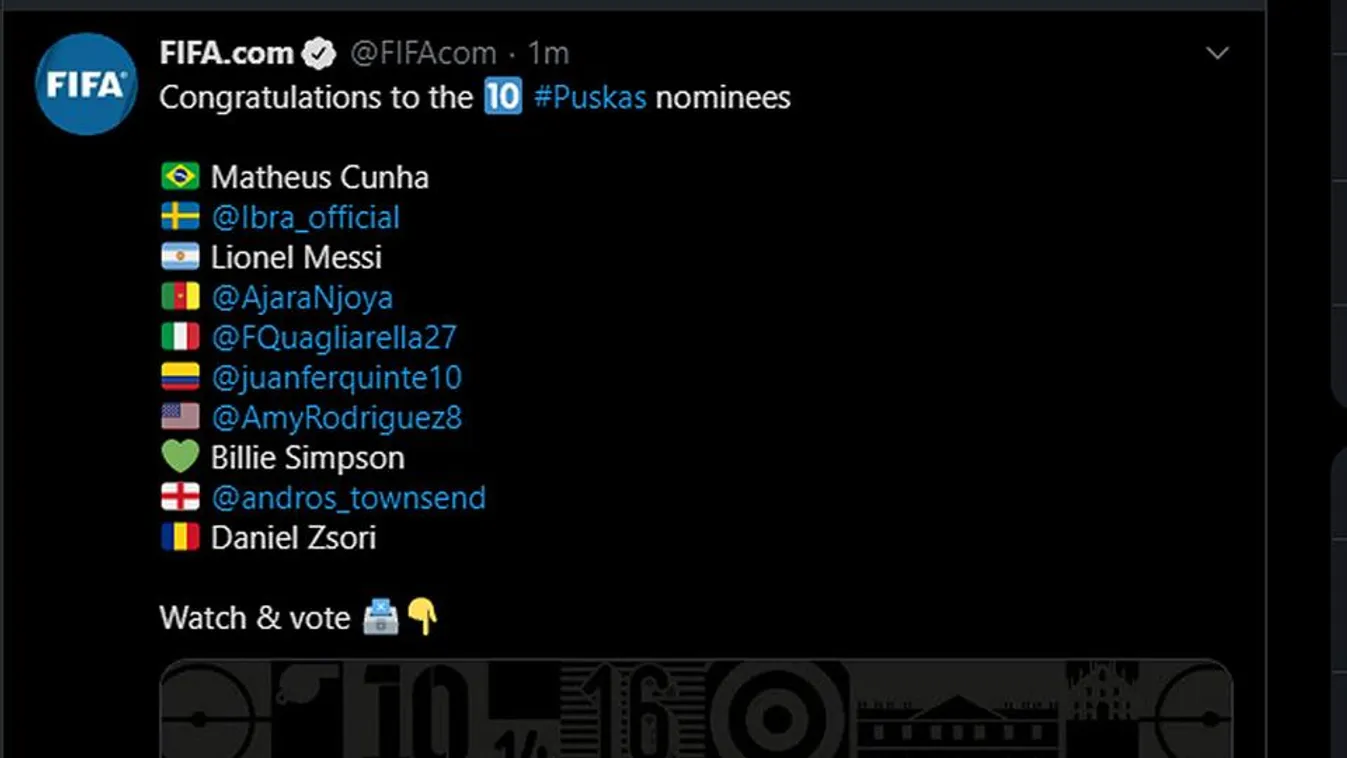The width and height of the screenshot is (1347, 758).
Task: Click the FIFA profile avatar
Action: [x=86, y=84]
